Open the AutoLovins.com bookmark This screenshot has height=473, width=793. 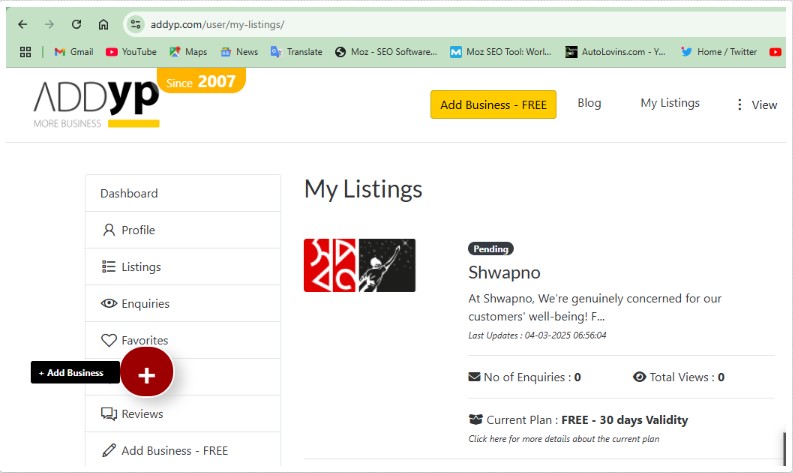[x=615, y=52]
